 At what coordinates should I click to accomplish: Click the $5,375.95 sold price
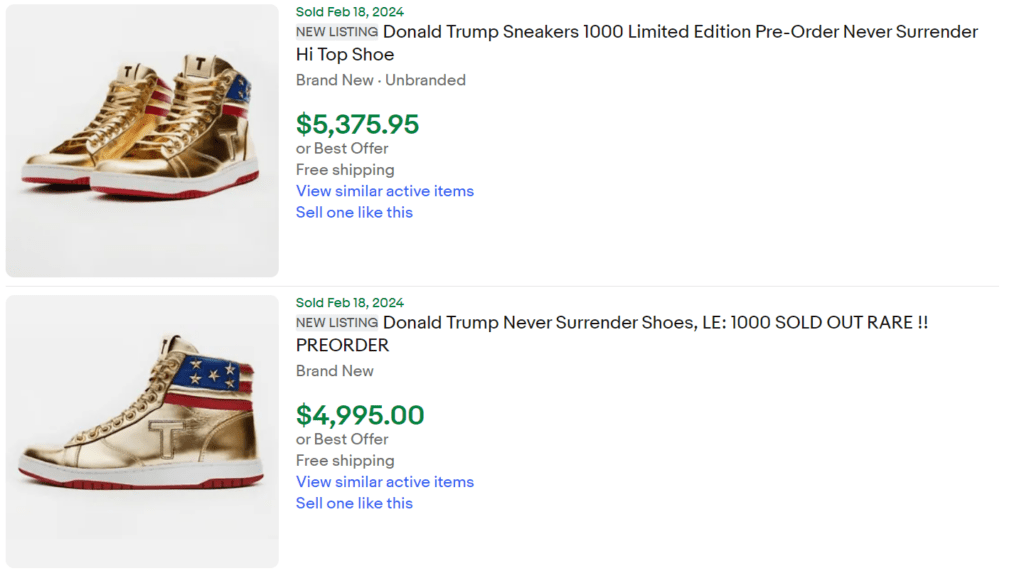click(357, 124)
